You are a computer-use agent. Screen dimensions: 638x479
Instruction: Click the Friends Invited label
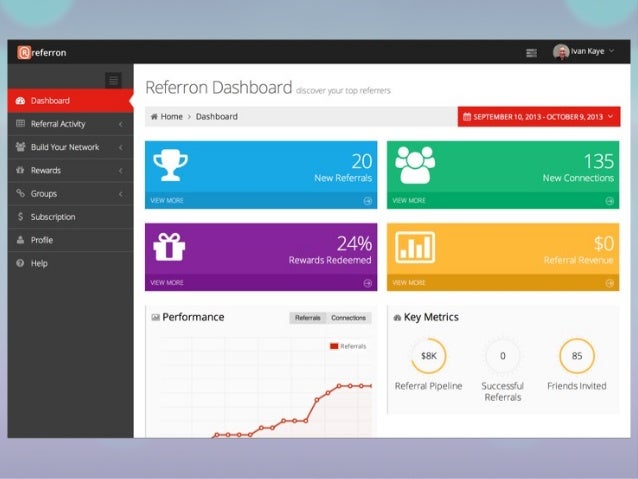pos(577,386)
